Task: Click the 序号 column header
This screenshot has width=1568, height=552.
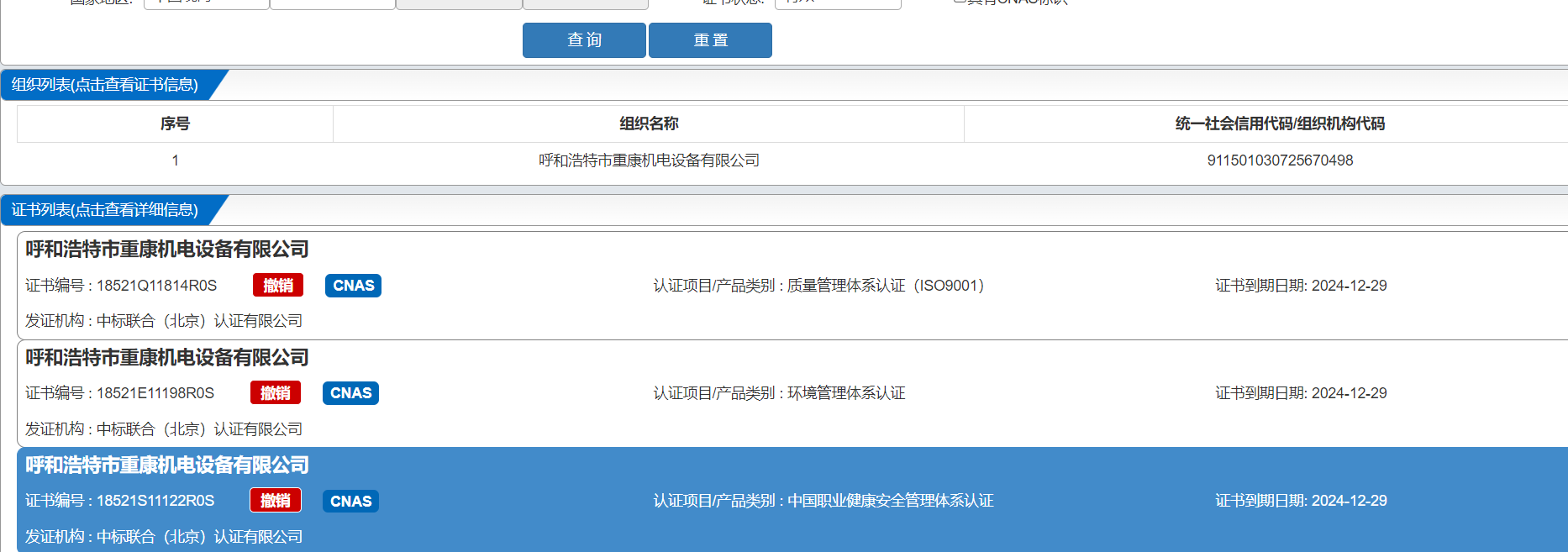Action: [x=175, y=124]
